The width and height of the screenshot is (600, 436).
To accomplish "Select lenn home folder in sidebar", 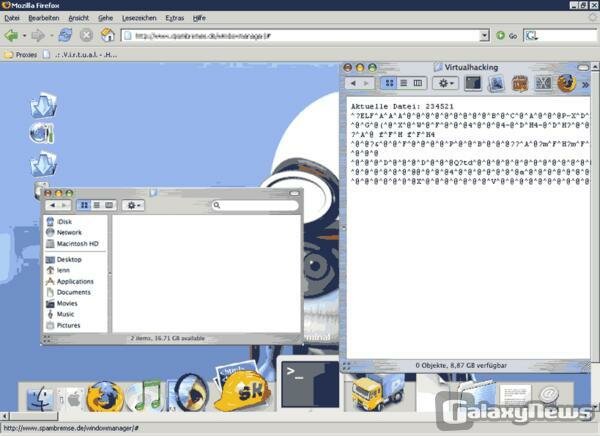I will click(x=58, y=270).
